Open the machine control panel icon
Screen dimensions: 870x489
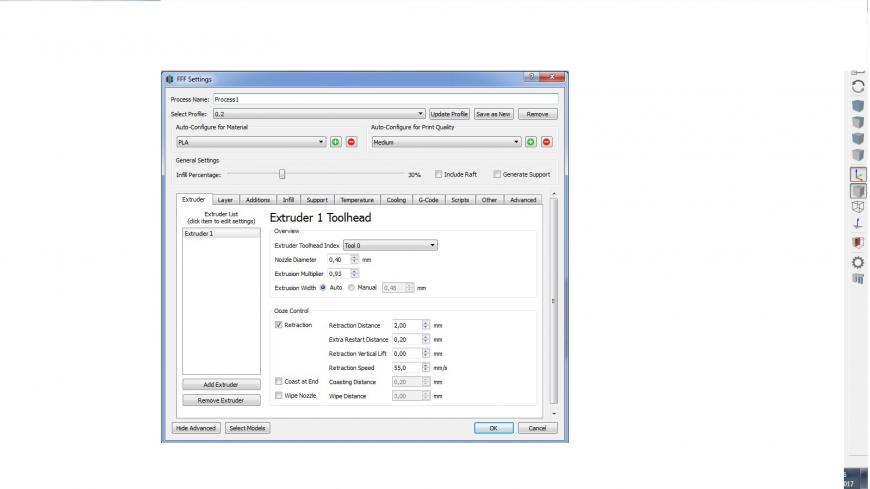pyautogui.click(x=858, y=279)
